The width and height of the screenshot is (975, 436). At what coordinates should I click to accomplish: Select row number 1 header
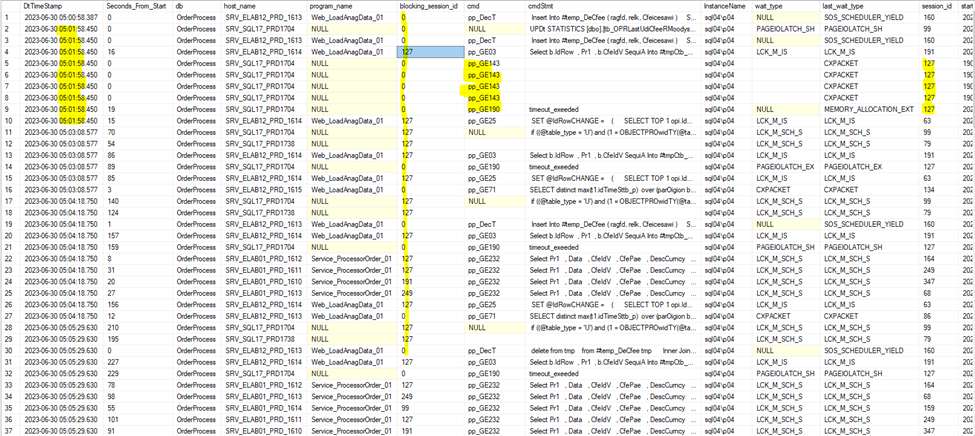8,17
